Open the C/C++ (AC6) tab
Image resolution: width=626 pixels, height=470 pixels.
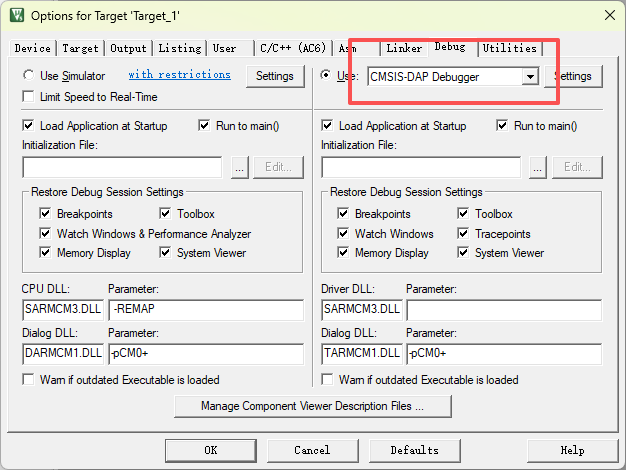[x=291, y=48]
